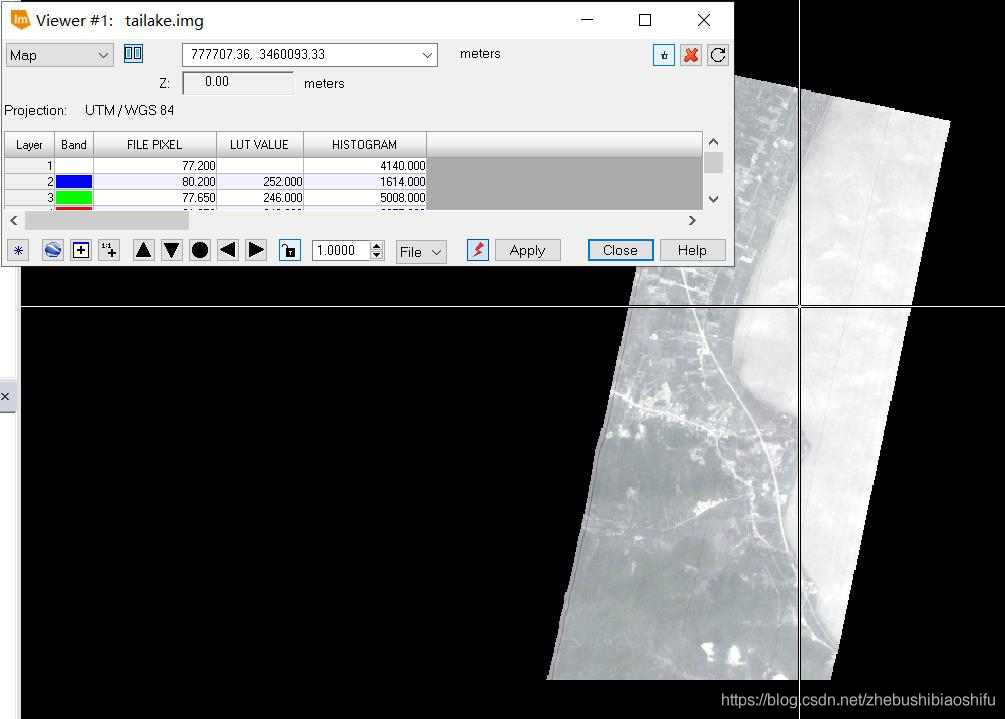Click the red X delete icon
This screenshot has width=1005, height=719.
691,55
